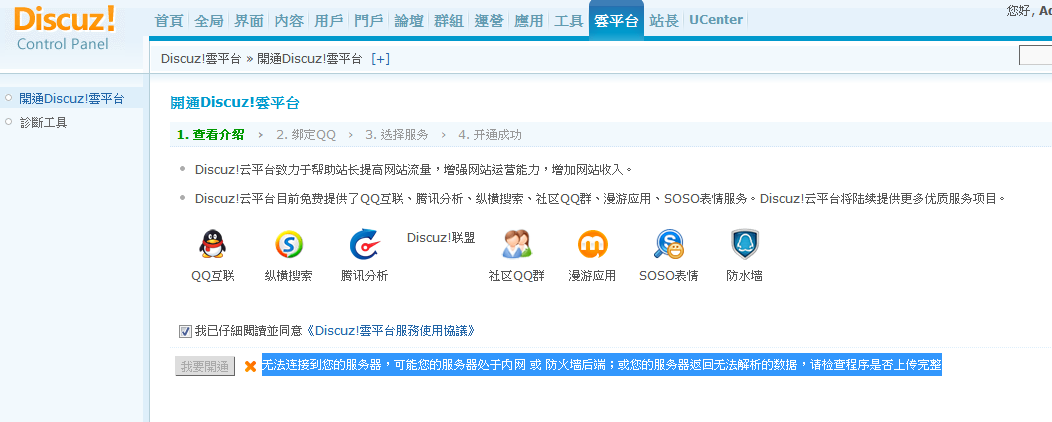This screenshot has height=422, width=1052.
Task: Click the 社区QQ群 people icon
Action: pyautogui.click(x=517, y=244)
